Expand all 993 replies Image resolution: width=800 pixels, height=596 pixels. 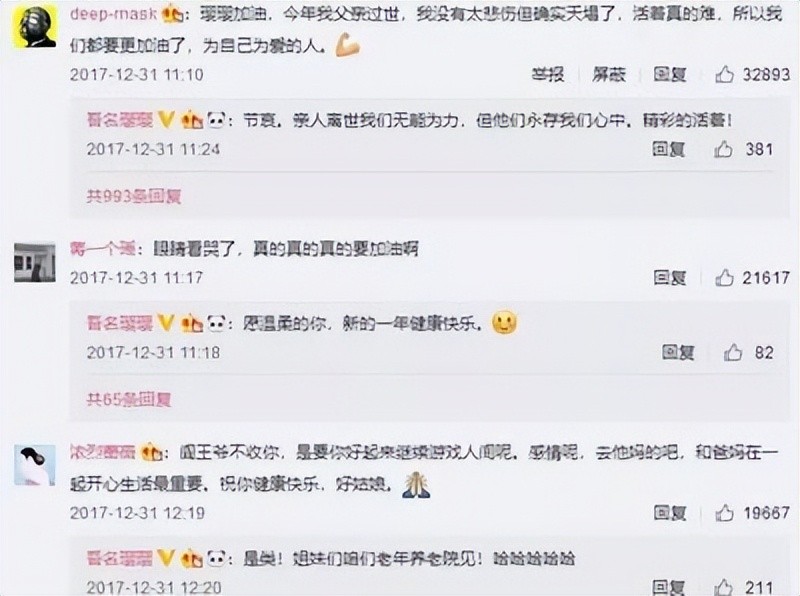click(134, 196)
